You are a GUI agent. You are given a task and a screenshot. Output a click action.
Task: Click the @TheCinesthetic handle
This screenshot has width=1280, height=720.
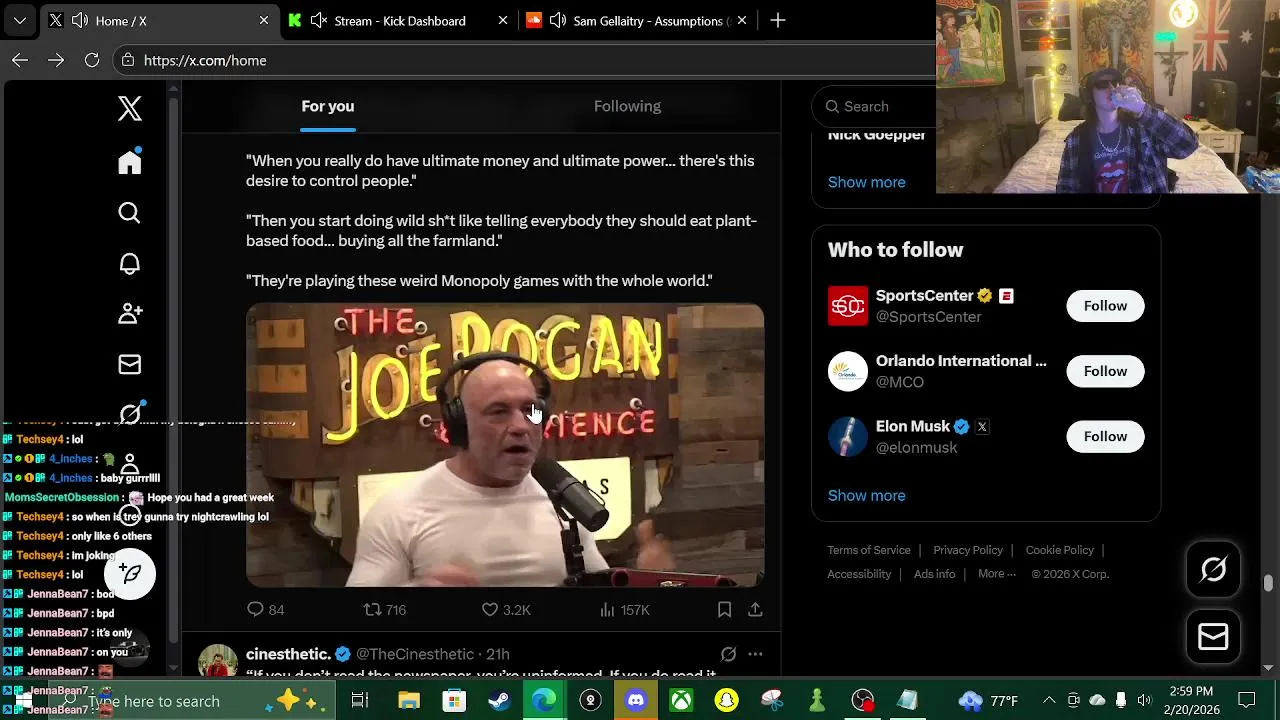pyautogui.click(x=415, y=654)
